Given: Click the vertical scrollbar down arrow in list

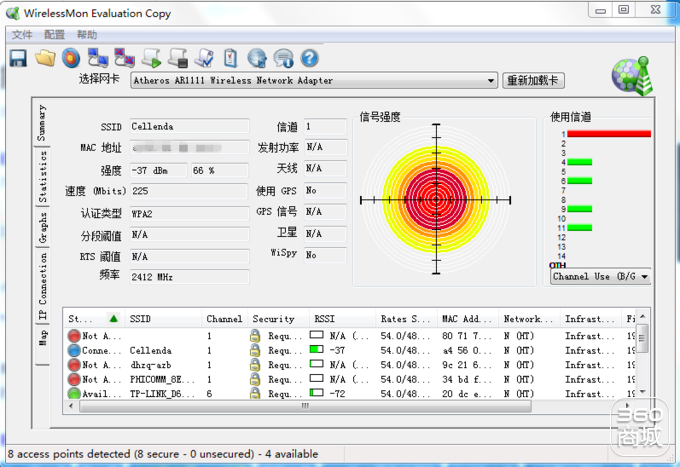Looking at the screenshot, I should [643, 392].
